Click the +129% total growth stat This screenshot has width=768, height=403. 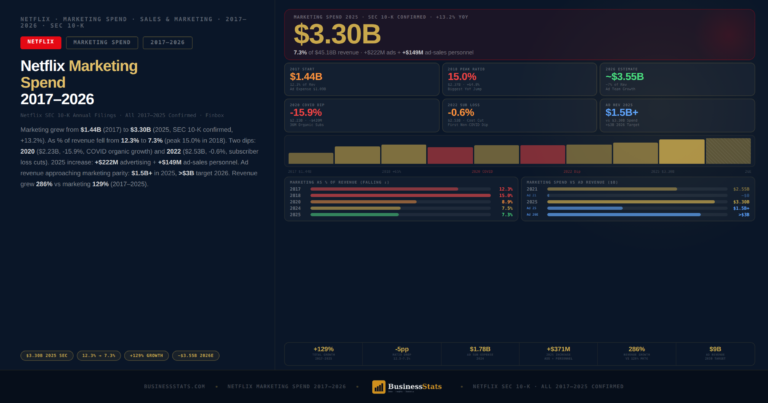(x=323, y=354)
